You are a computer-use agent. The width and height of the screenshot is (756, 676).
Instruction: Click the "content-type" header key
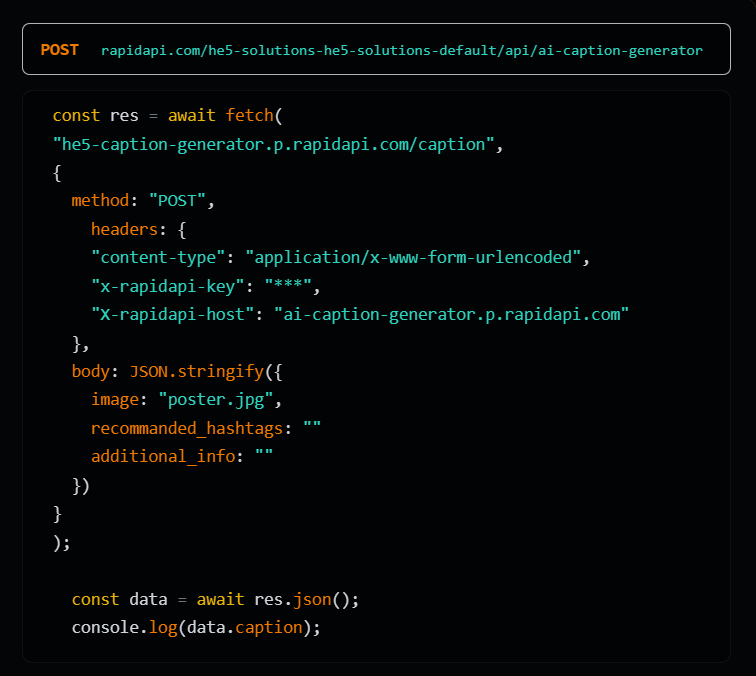(158, 257)
